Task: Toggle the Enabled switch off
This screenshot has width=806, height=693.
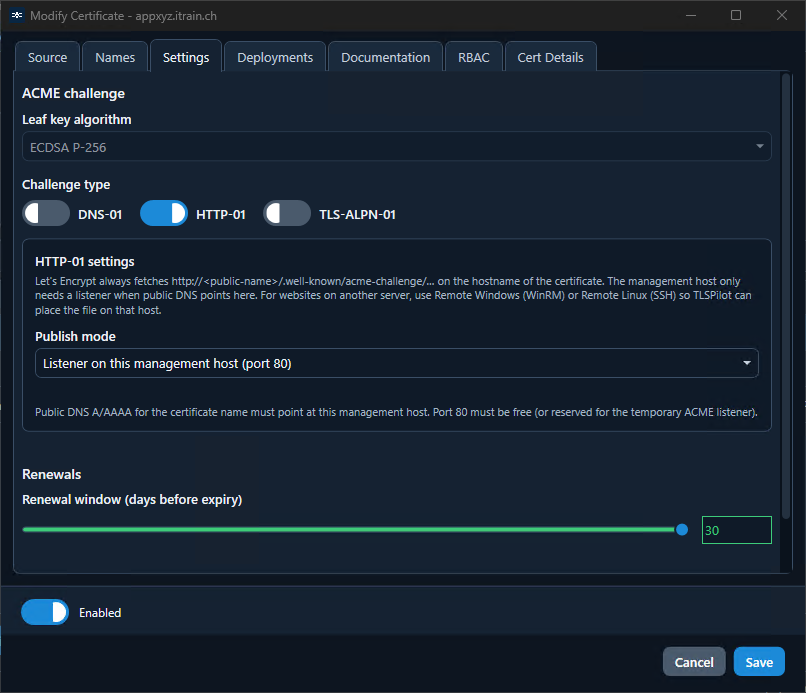Action: [x=45, y=612]
